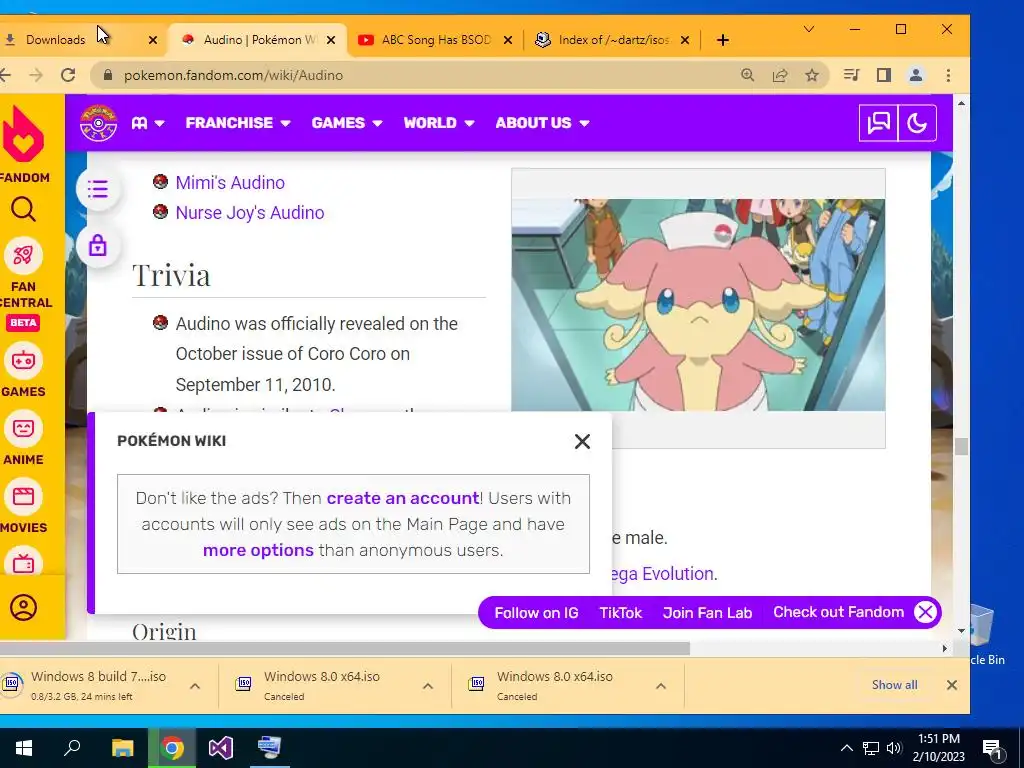This screenshot has width=1024, height=768.
Task: Go forward in browser history
Action: click(36, 75)
